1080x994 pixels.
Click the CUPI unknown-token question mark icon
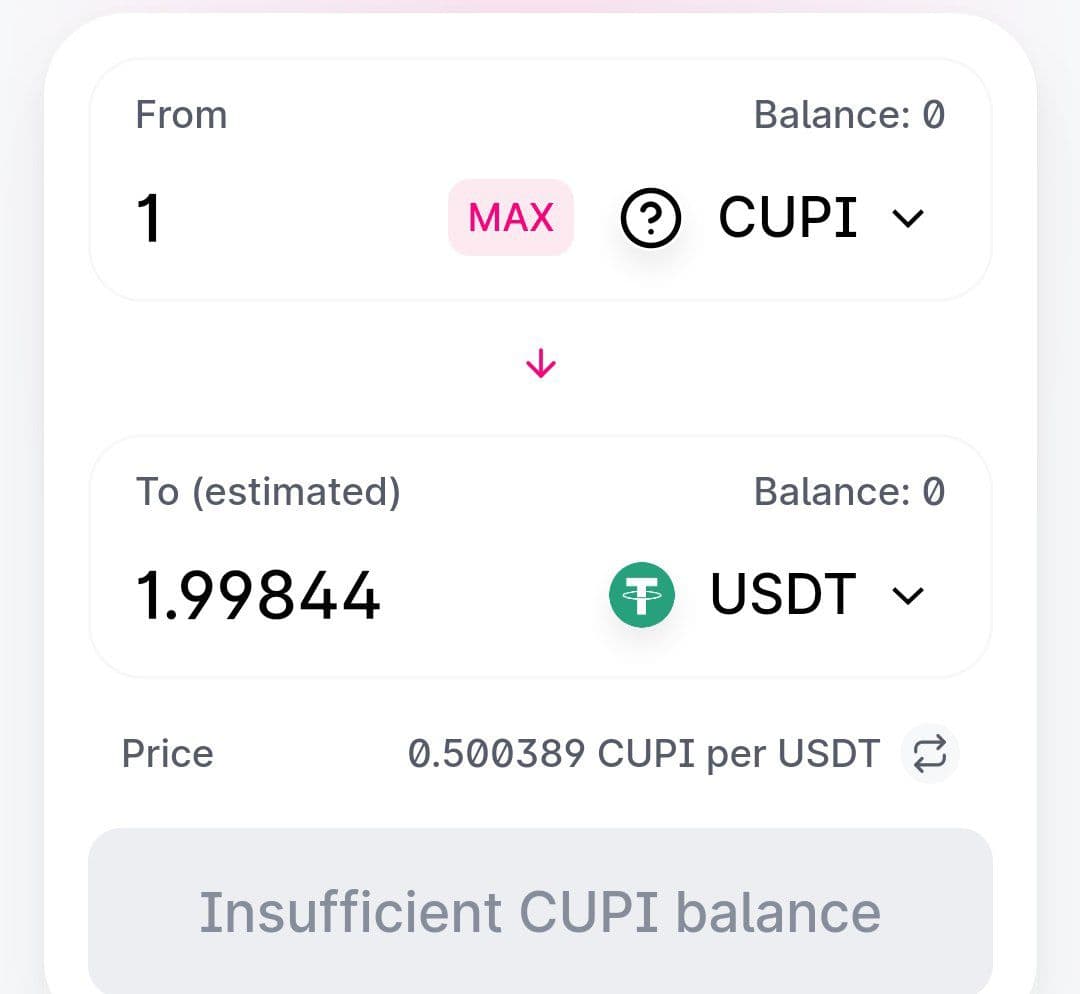[651, 218]
